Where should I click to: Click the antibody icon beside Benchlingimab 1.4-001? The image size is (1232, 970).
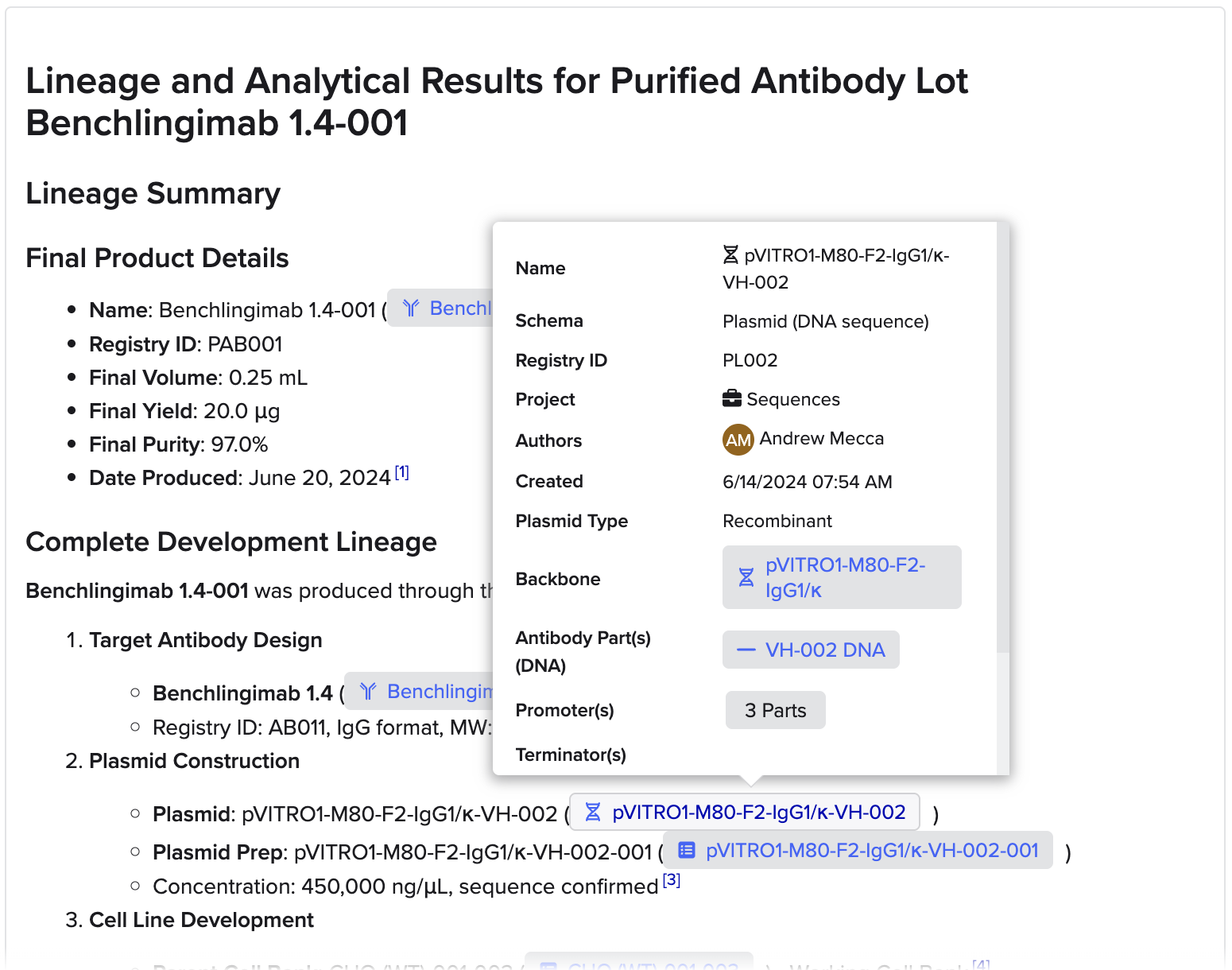(410, 308)
